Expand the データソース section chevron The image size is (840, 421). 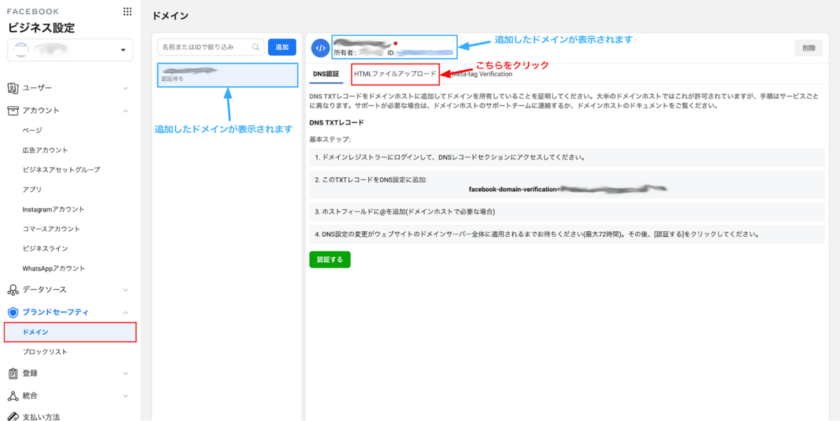(x=126, y=290)
